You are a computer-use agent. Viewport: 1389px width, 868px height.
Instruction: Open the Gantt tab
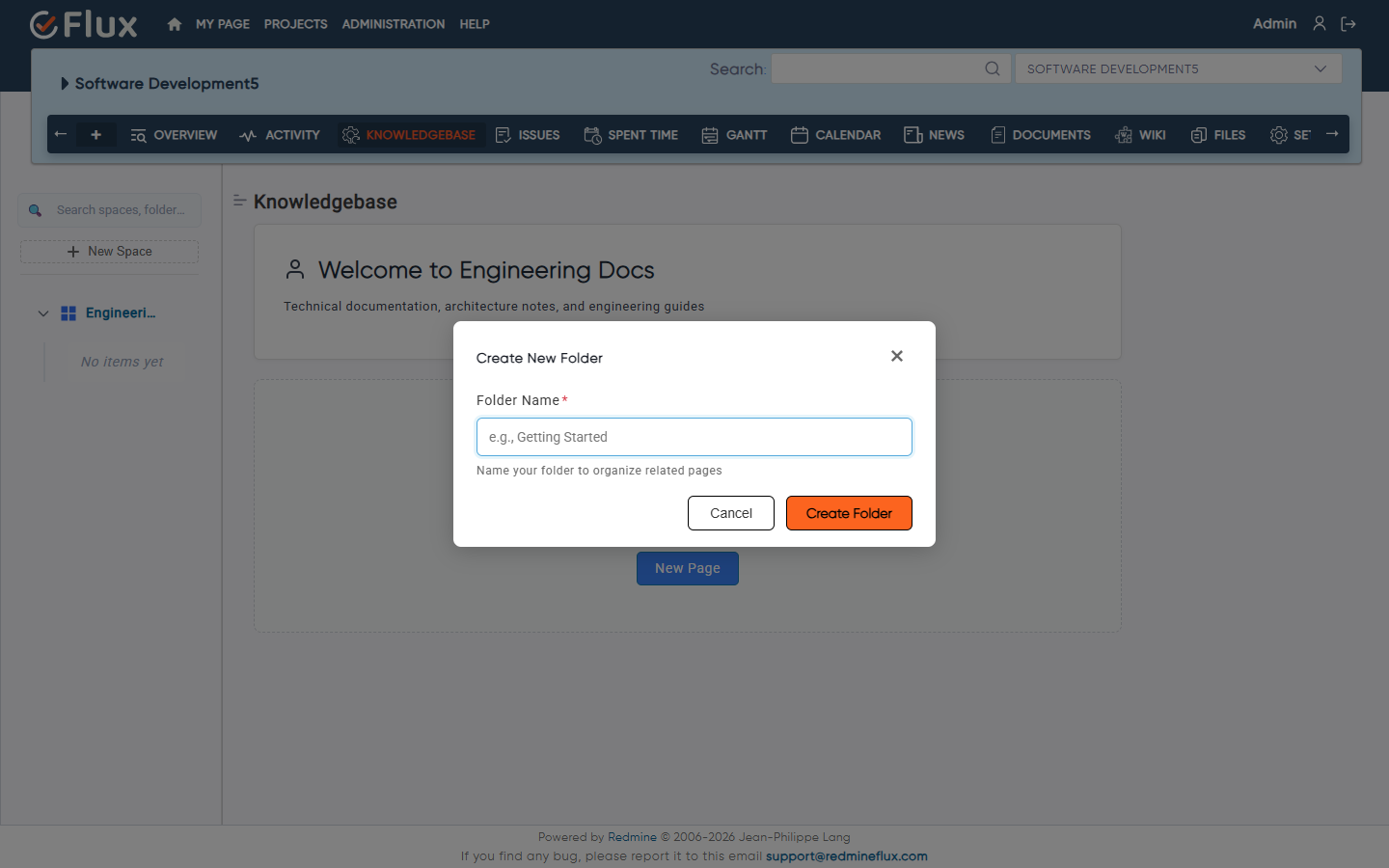(x=734, y=135)
